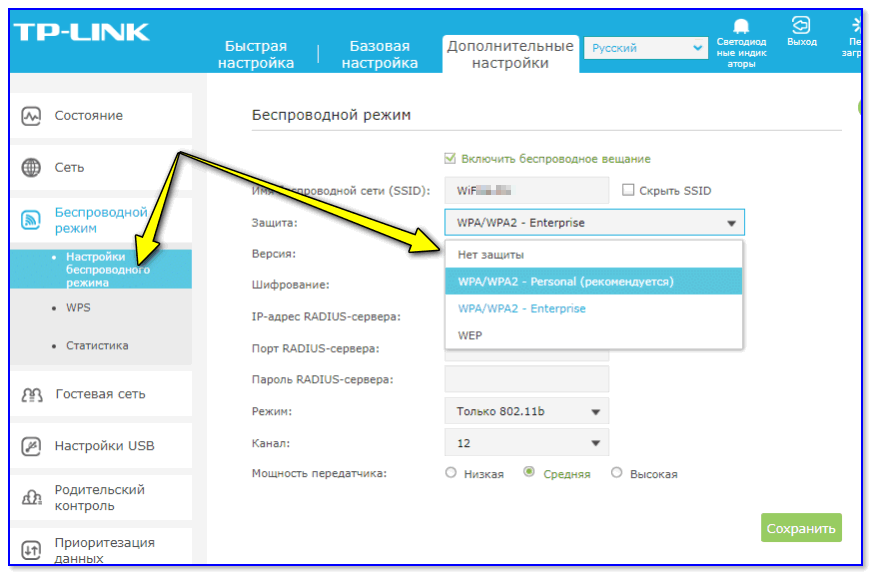Click the SSID name input field

[527, 191]
